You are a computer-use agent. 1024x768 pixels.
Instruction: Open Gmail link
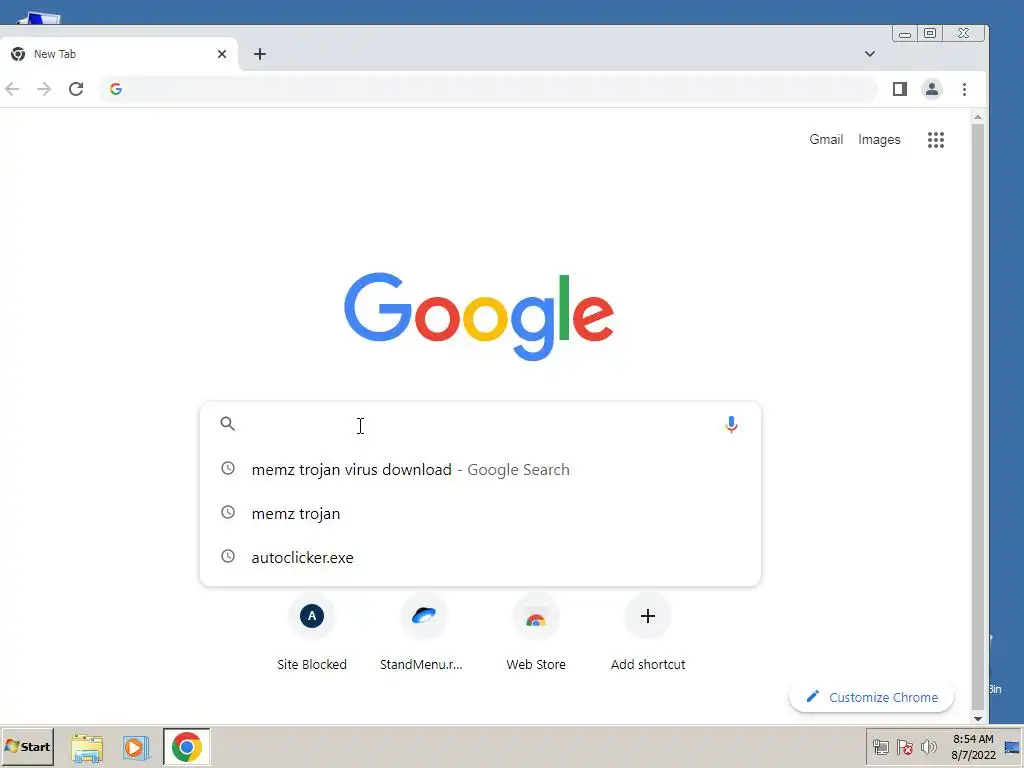(x=826, y=139)
